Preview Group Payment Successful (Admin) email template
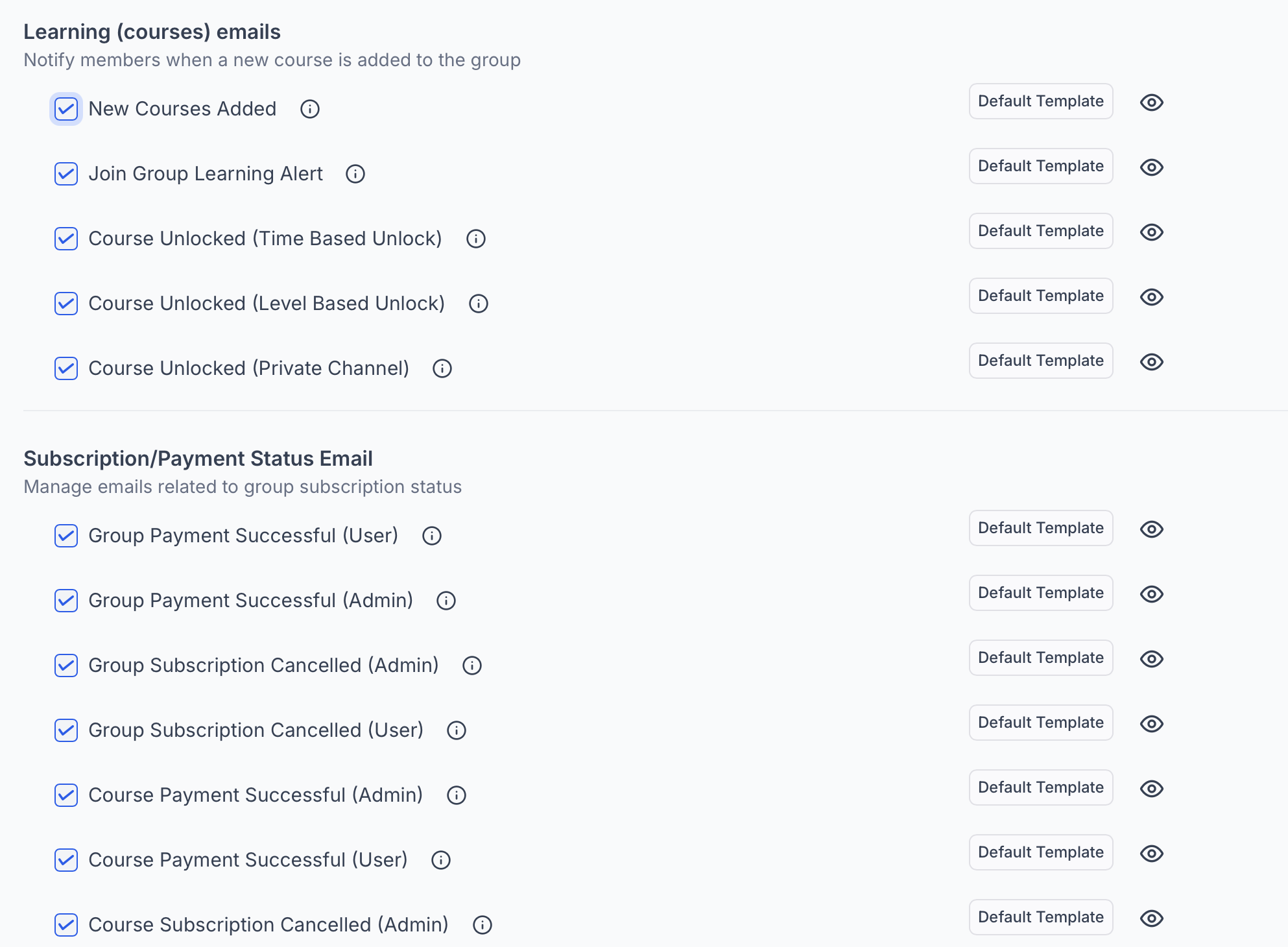Viewport: 1288px width, 947px height. point(1152,594)
